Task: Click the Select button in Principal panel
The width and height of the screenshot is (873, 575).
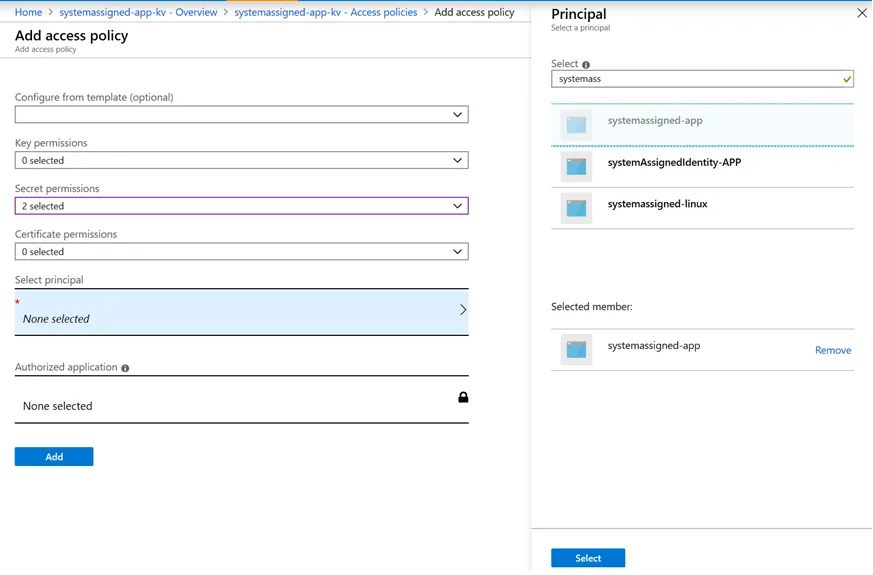Action: (x=588, y=558)
